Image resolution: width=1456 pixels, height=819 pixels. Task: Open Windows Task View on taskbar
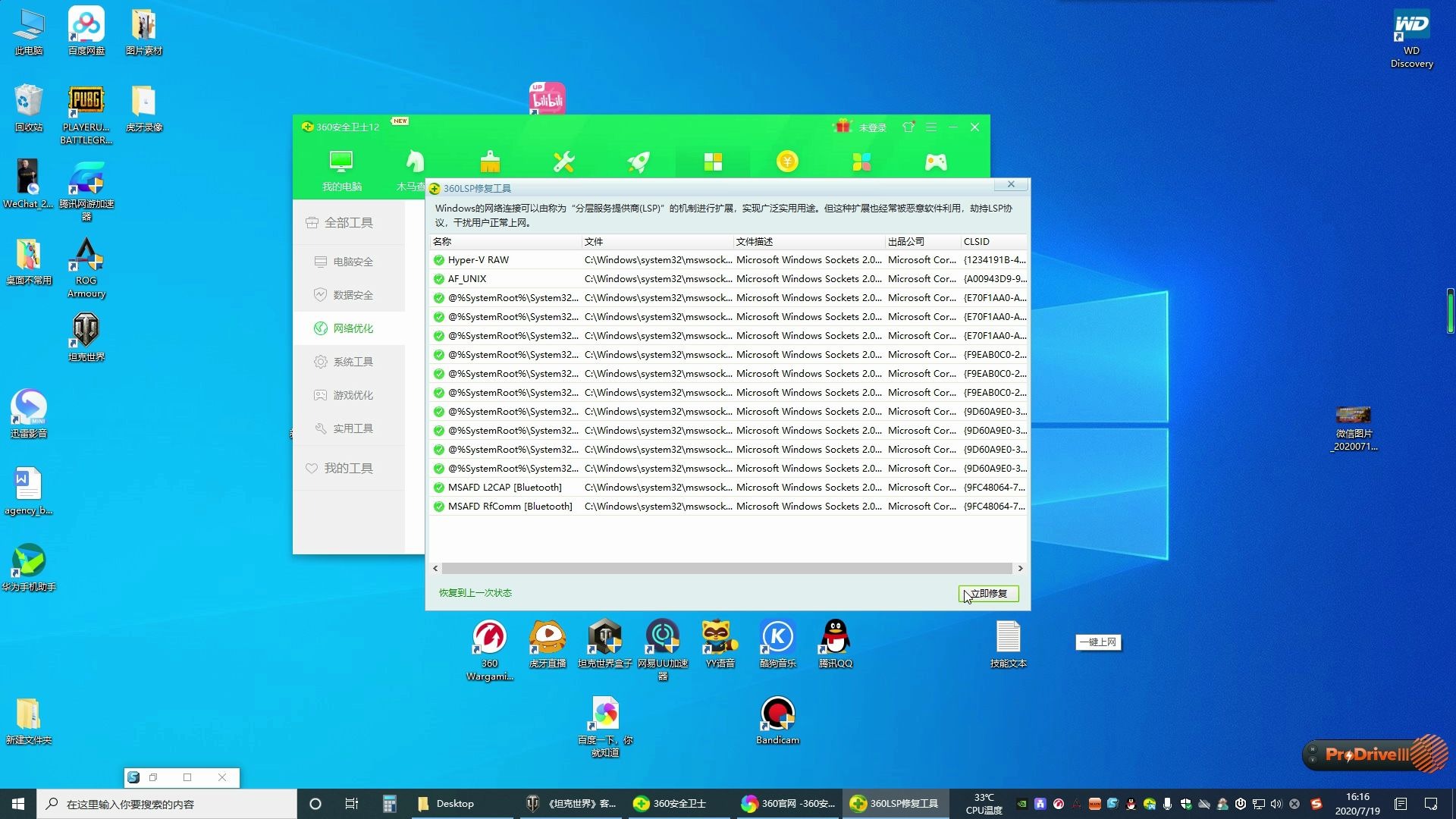351,804
